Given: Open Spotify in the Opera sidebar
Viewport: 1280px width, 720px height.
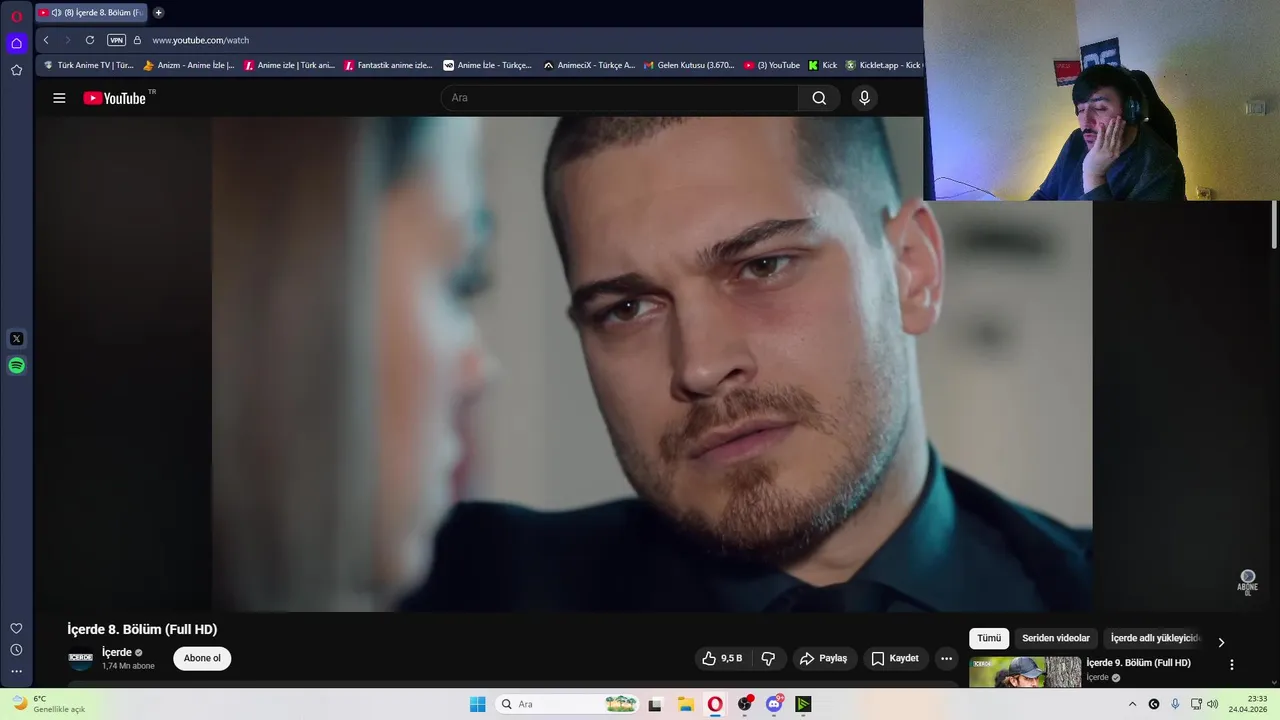Looking at the screenshot, I should pos(16,366).
